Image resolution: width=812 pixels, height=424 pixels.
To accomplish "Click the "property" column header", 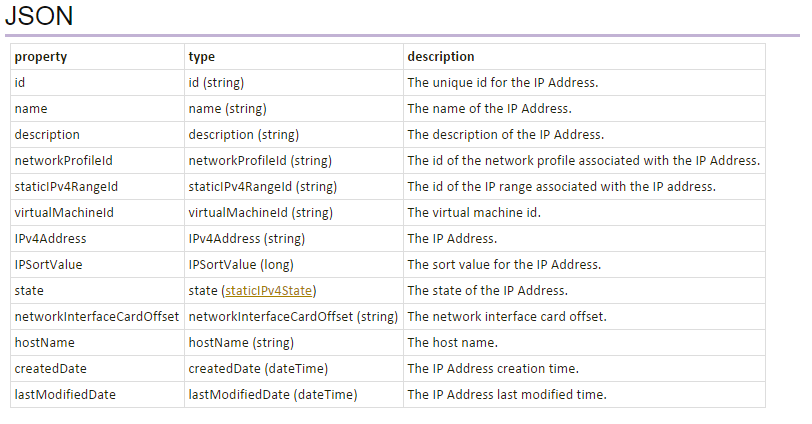I will click(41, 57).
